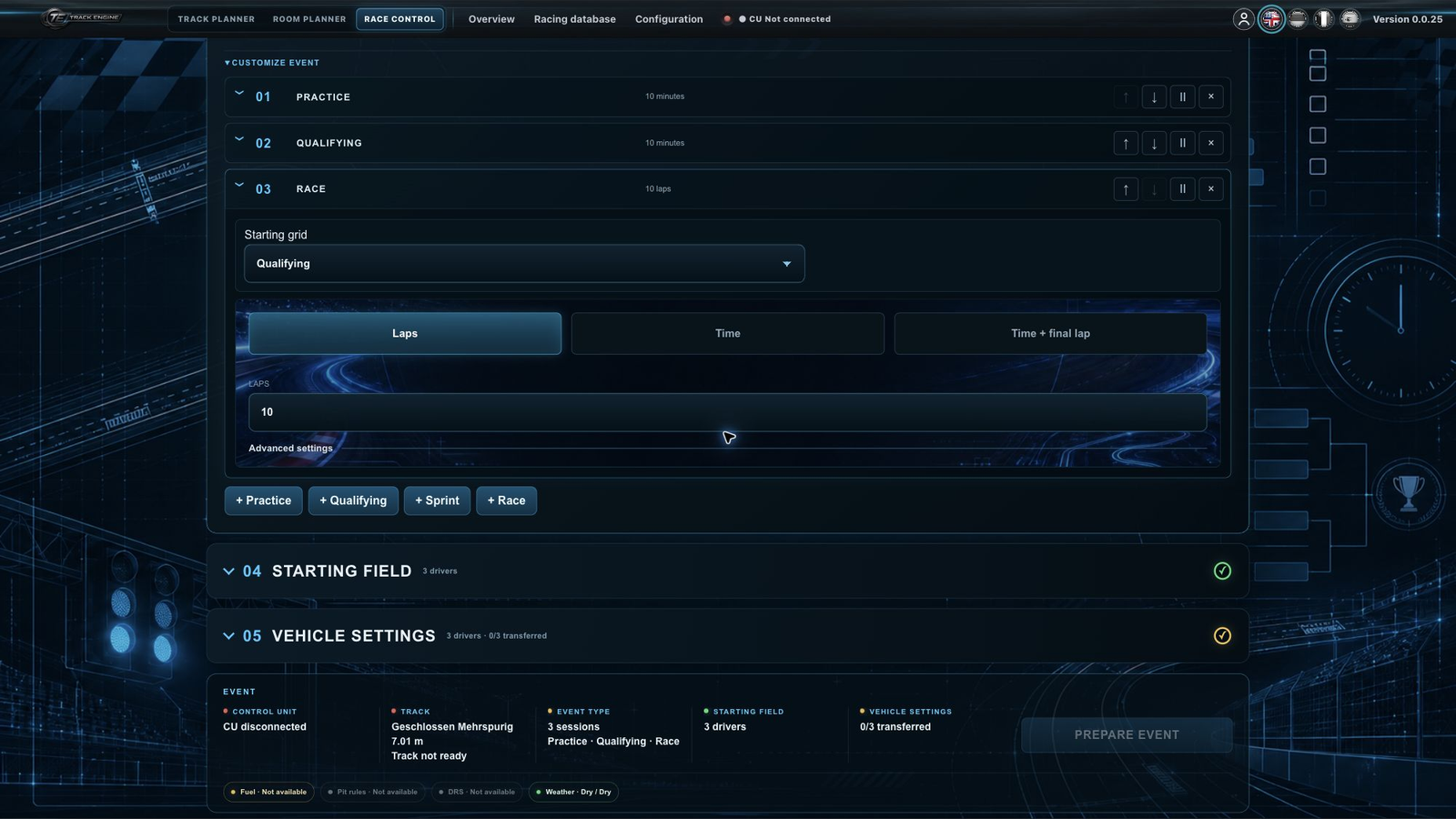
Task: Click the Pit rules Not available chip
Action: click(372, 792)
